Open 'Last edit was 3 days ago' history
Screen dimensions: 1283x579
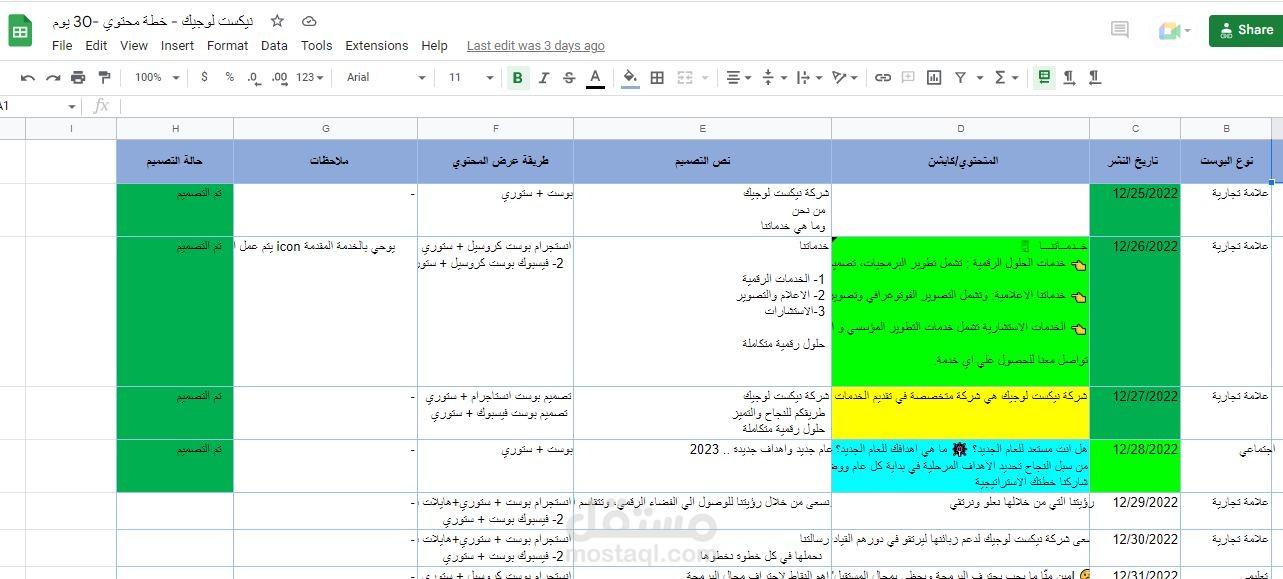536,46
